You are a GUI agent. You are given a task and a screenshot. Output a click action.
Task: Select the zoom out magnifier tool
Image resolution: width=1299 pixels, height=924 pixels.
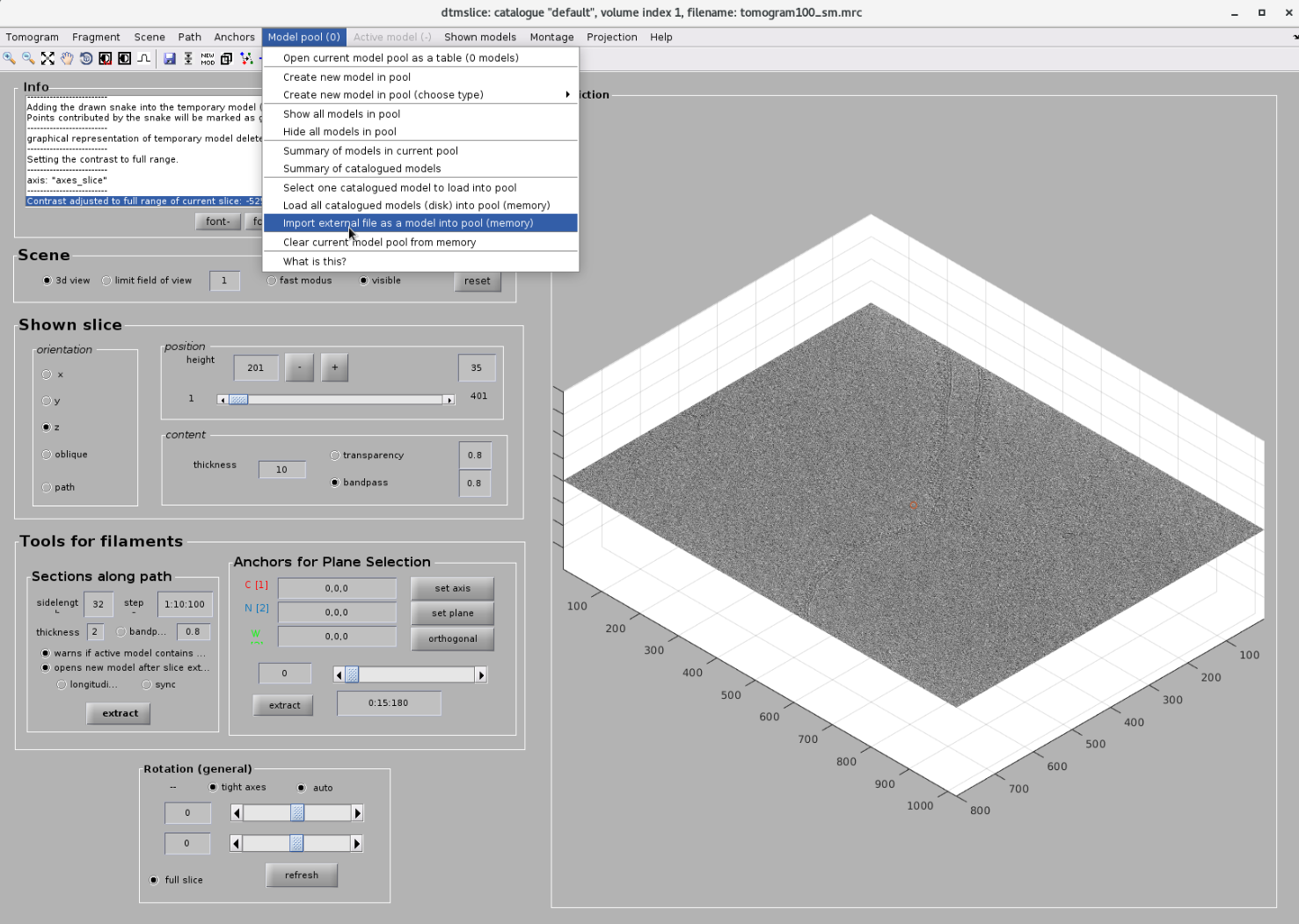click(x=28, y=58)
